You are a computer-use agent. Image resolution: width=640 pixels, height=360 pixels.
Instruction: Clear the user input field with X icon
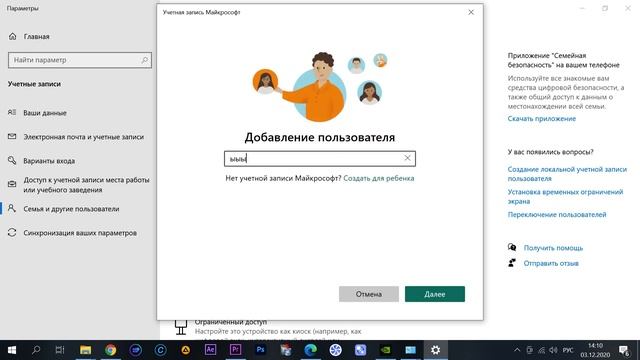point(407,158)
